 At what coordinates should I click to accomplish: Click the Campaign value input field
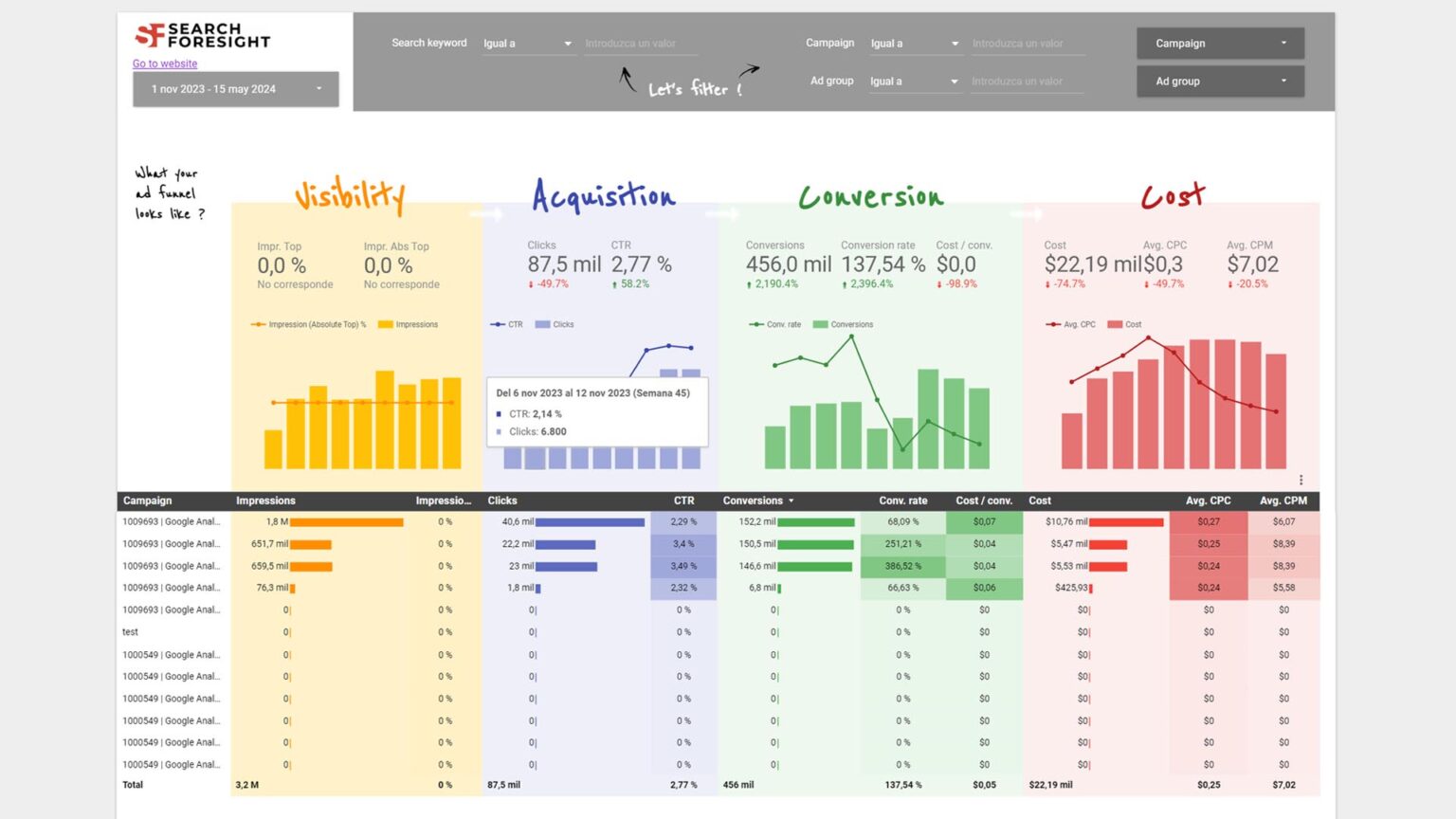pos(1027,44)
